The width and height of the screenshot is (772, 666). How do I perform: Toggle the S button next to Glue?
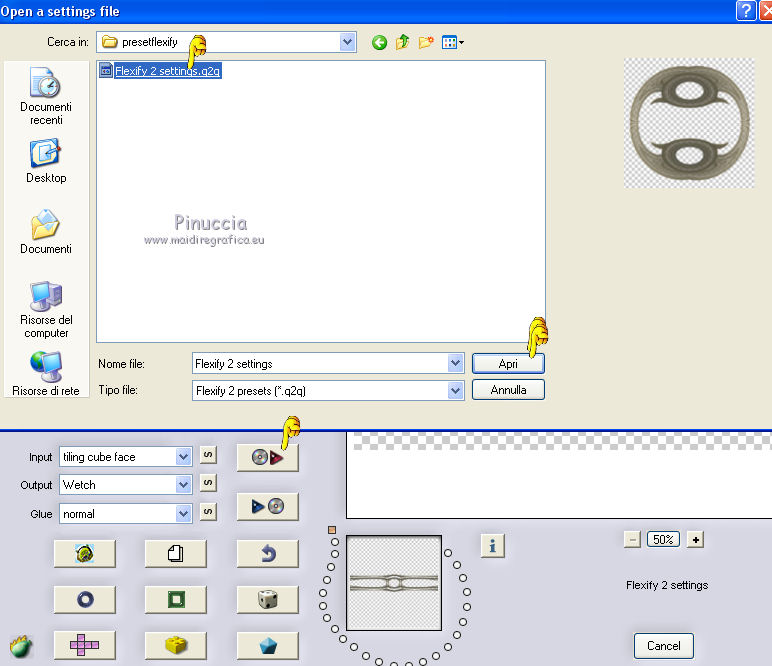[208, 512]
